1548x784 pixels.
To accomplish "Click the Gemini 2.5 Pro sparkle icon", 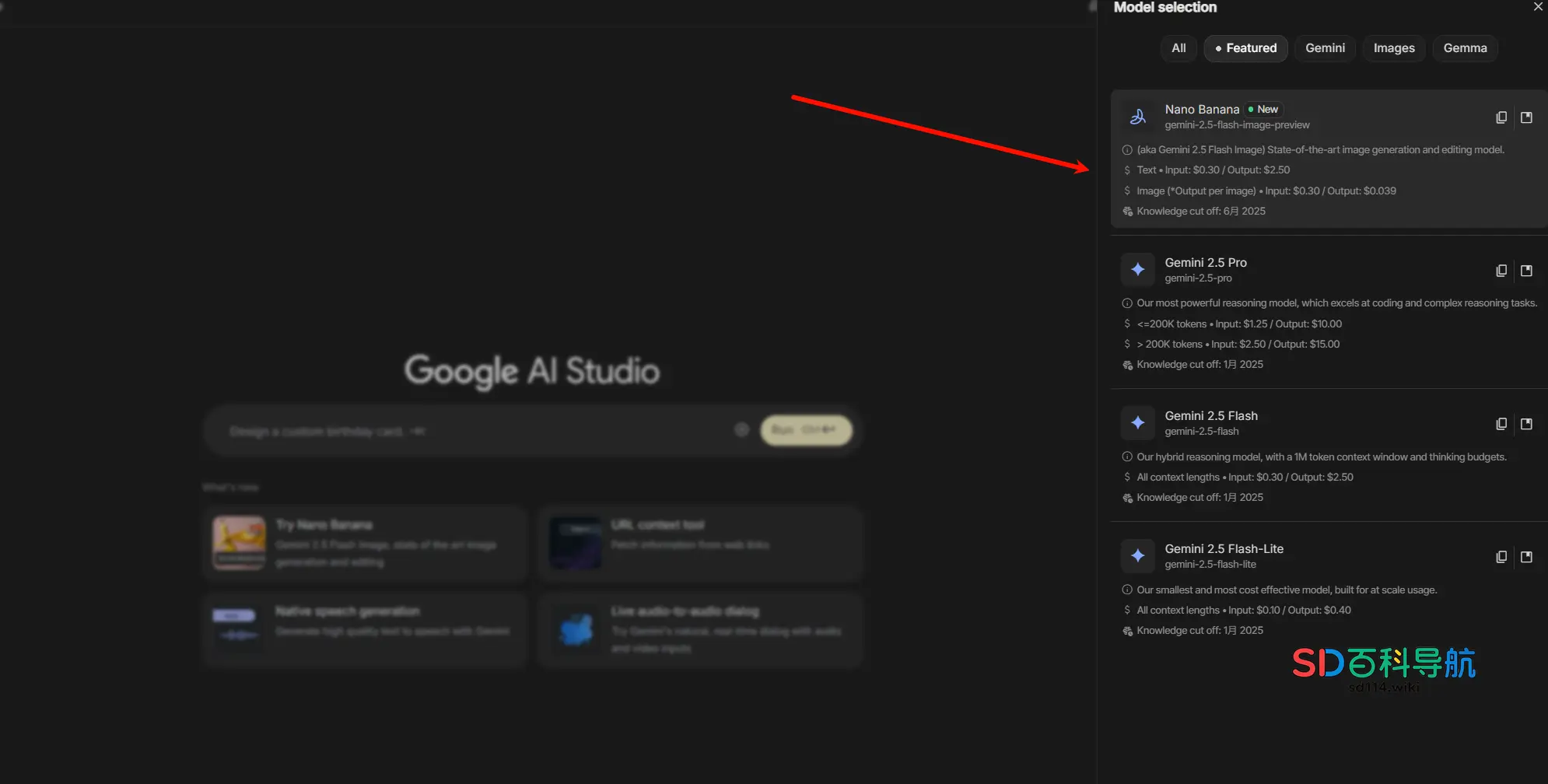I will click(x=1137, y=270).
